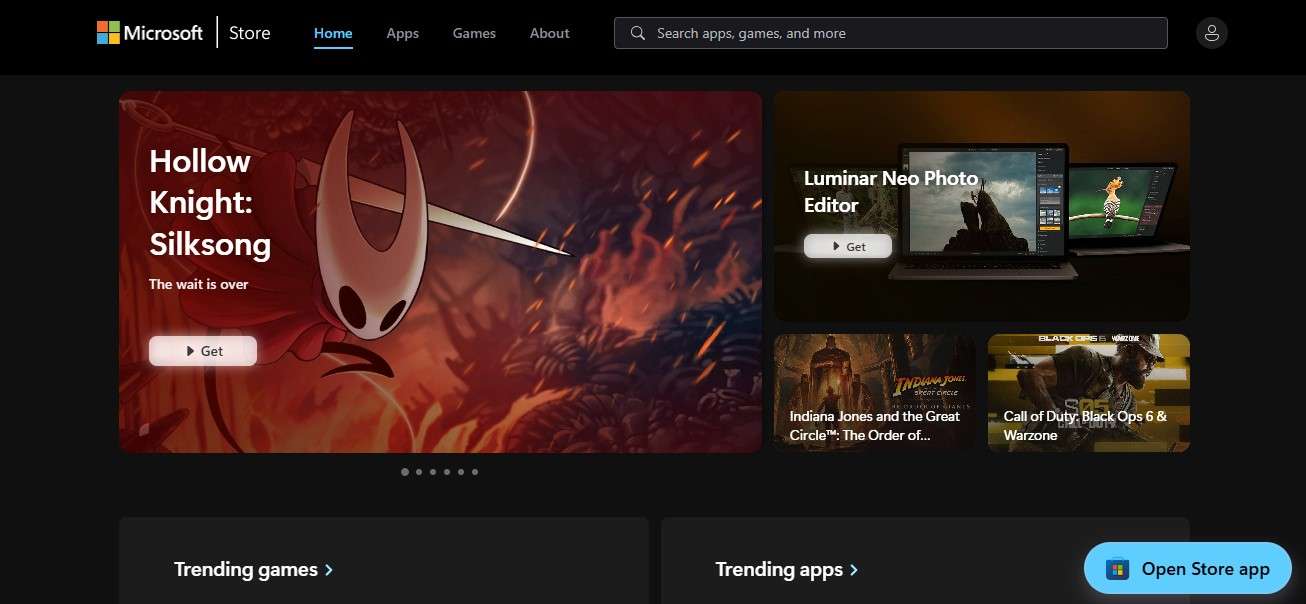Select the third carousel pagination dot
The width and height of the screenshot is (1306, 604).
[433, 472]
